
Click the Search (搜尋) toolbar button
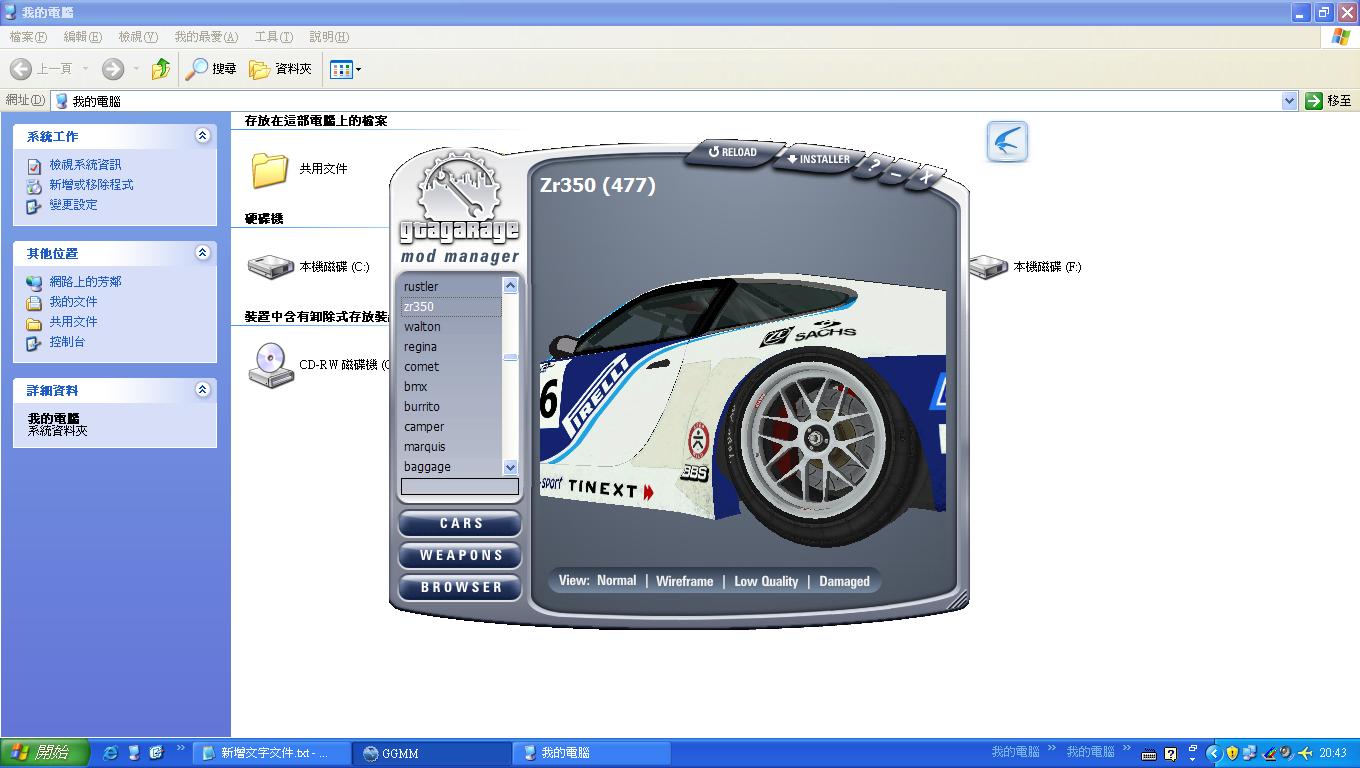211,69
